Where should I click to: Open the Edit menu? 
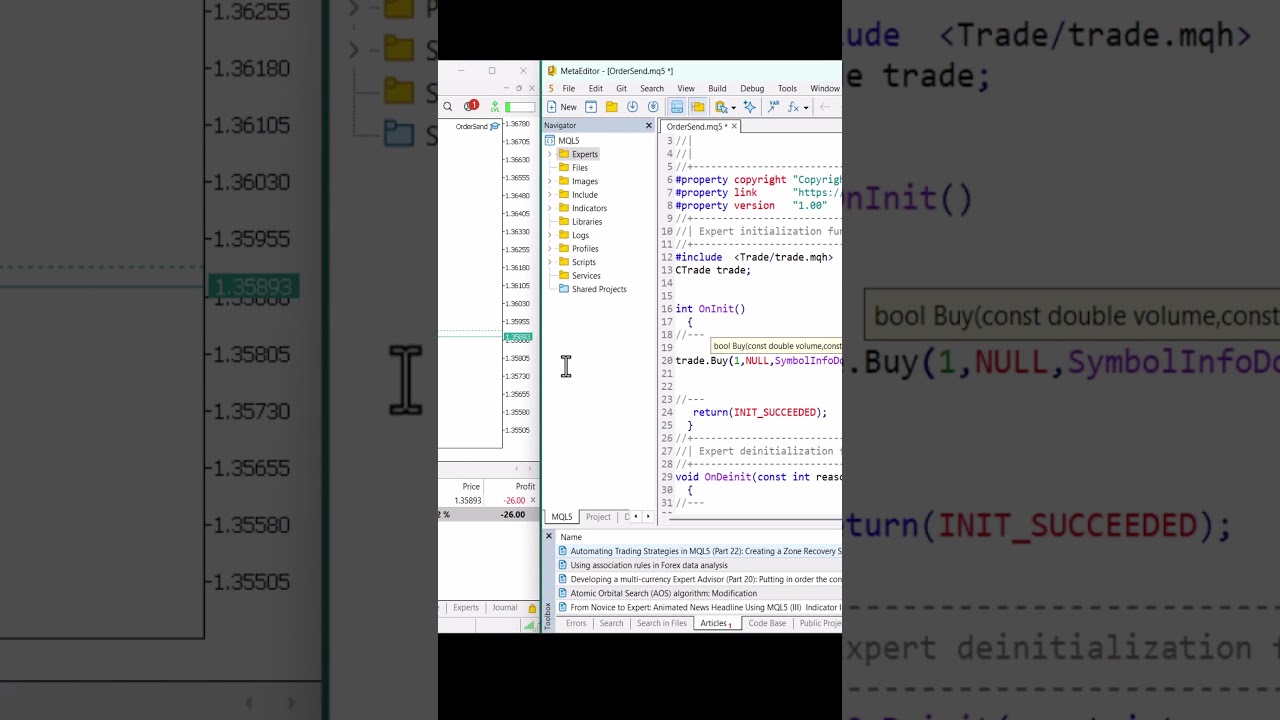click(x=595, y=89)
